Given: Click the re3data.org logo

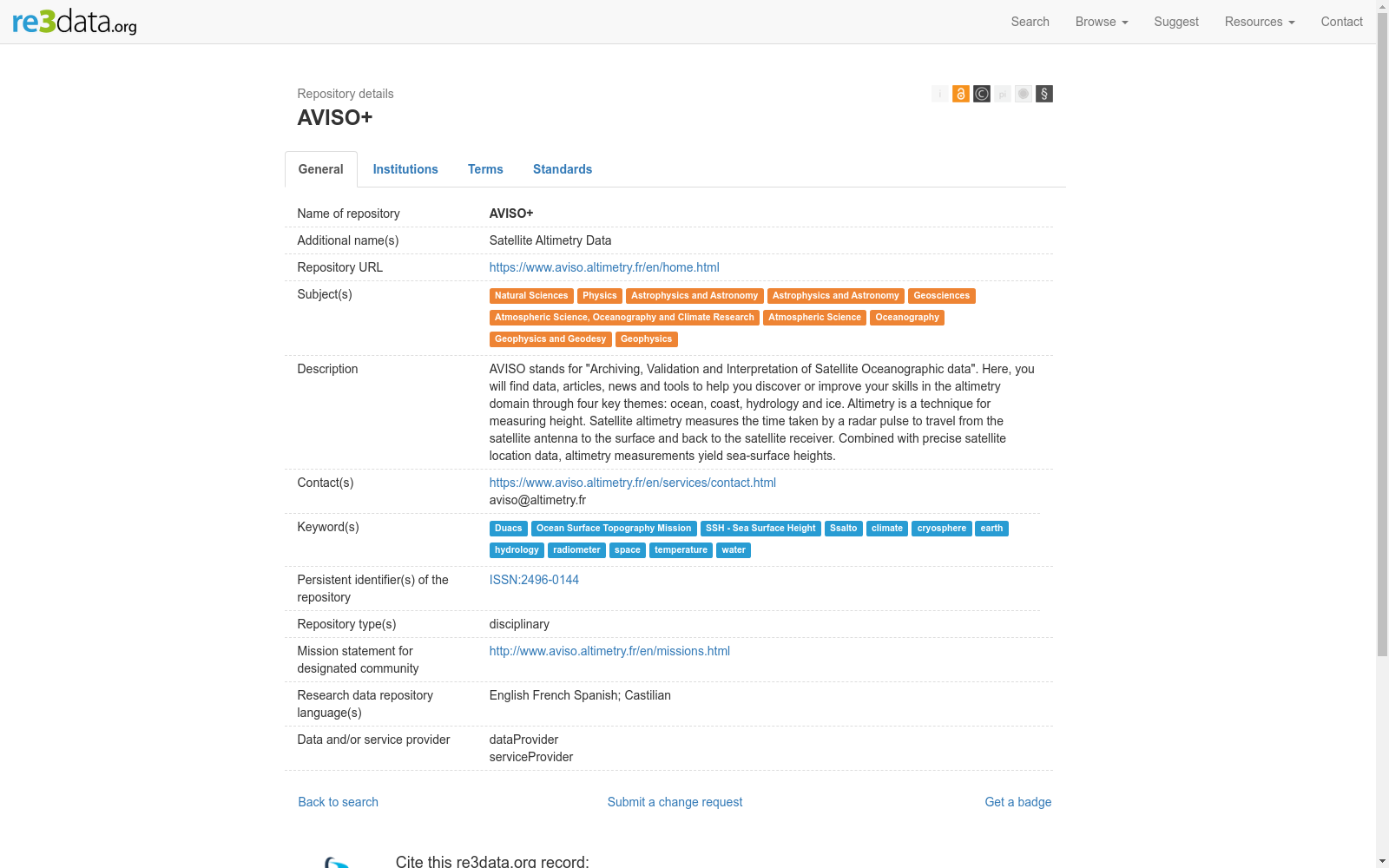Looking at the screenshot, I should click(x=75, y=22).
